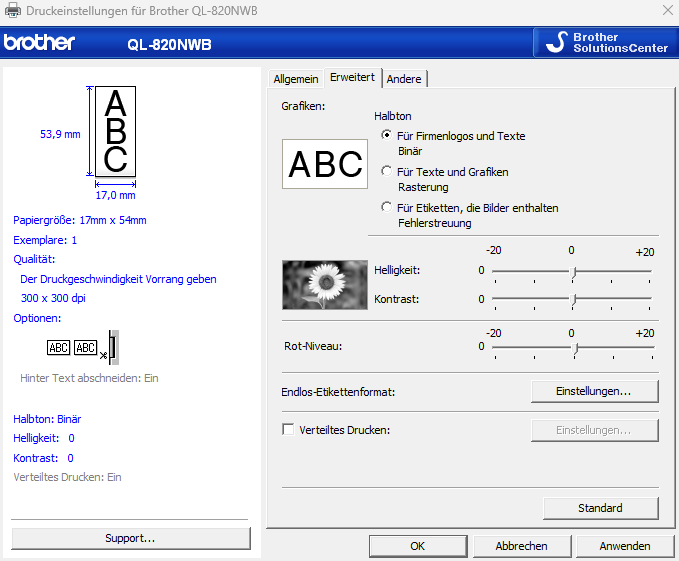Click the ABC halftone preview image
Viewport: 679px width, 561px height.
pyautogui.click(x=325, y=164)
